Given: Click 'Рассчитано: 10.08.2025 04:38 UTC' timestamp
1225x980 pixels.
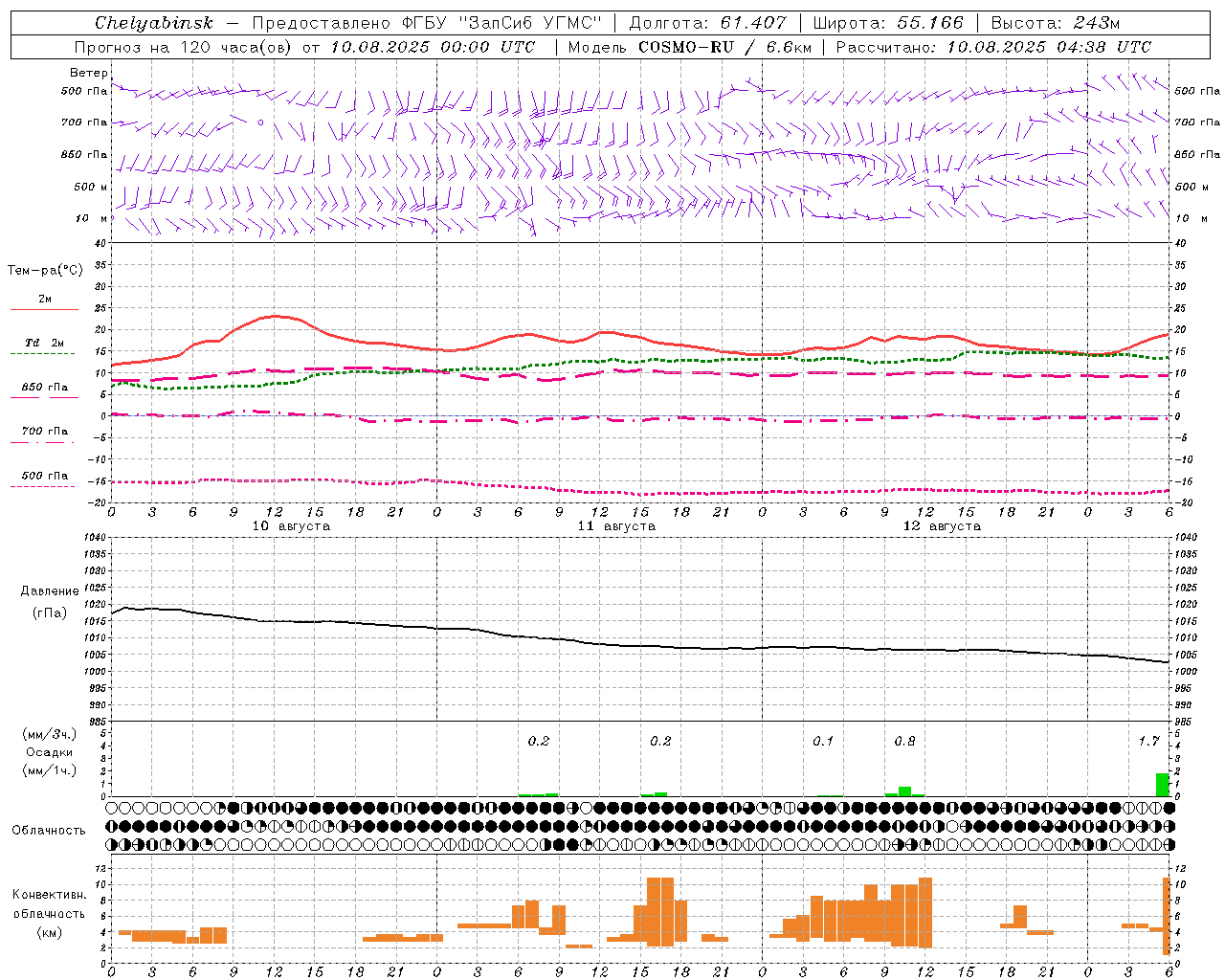Looking at the screenshot, I should click(993, 47).
